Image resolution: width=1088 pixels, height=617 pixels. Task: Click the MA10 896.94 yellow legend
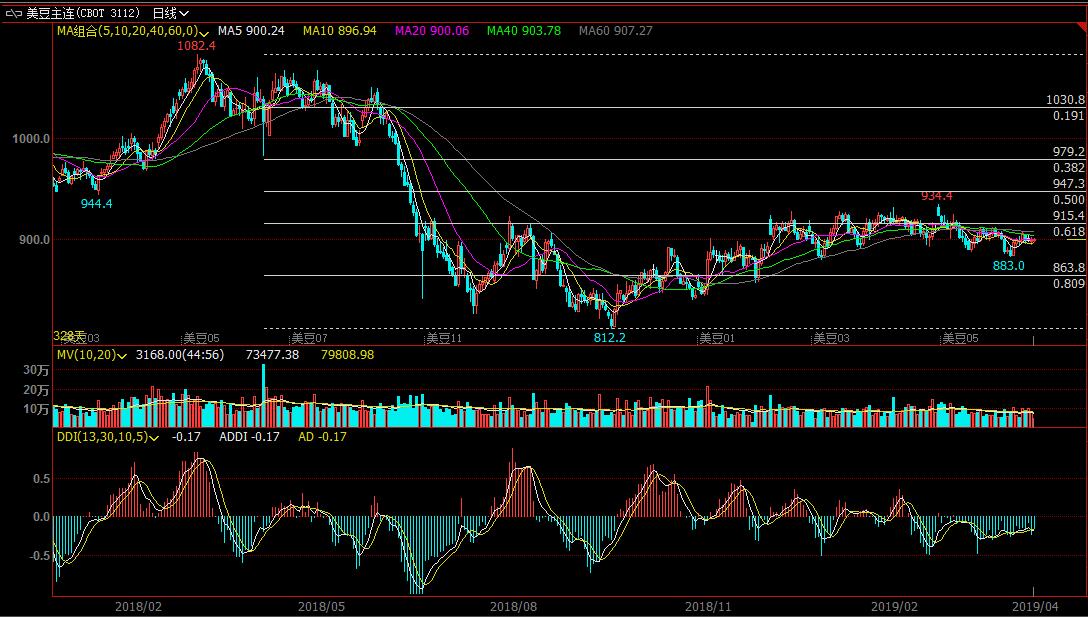340,31
